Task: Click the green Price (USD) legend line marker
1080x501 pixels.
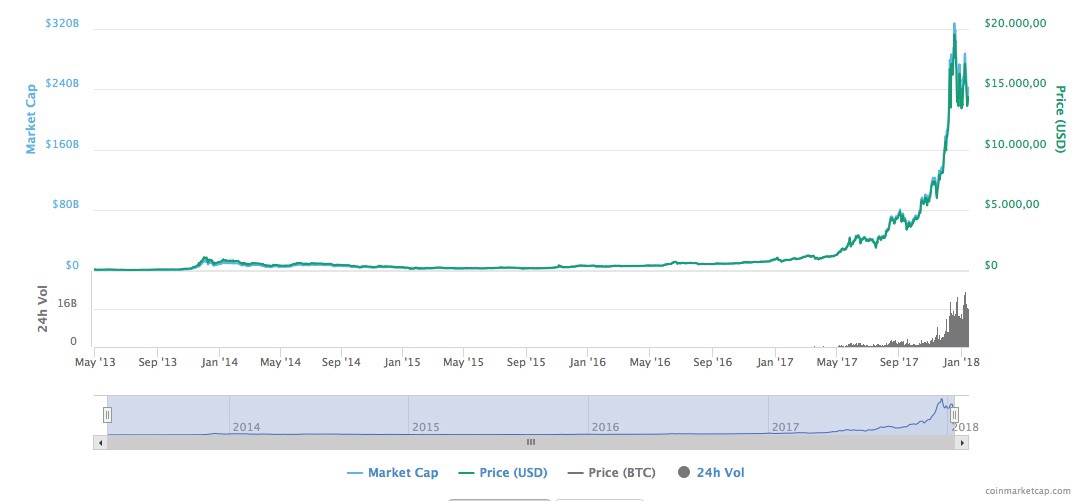Action: (464, 472)
